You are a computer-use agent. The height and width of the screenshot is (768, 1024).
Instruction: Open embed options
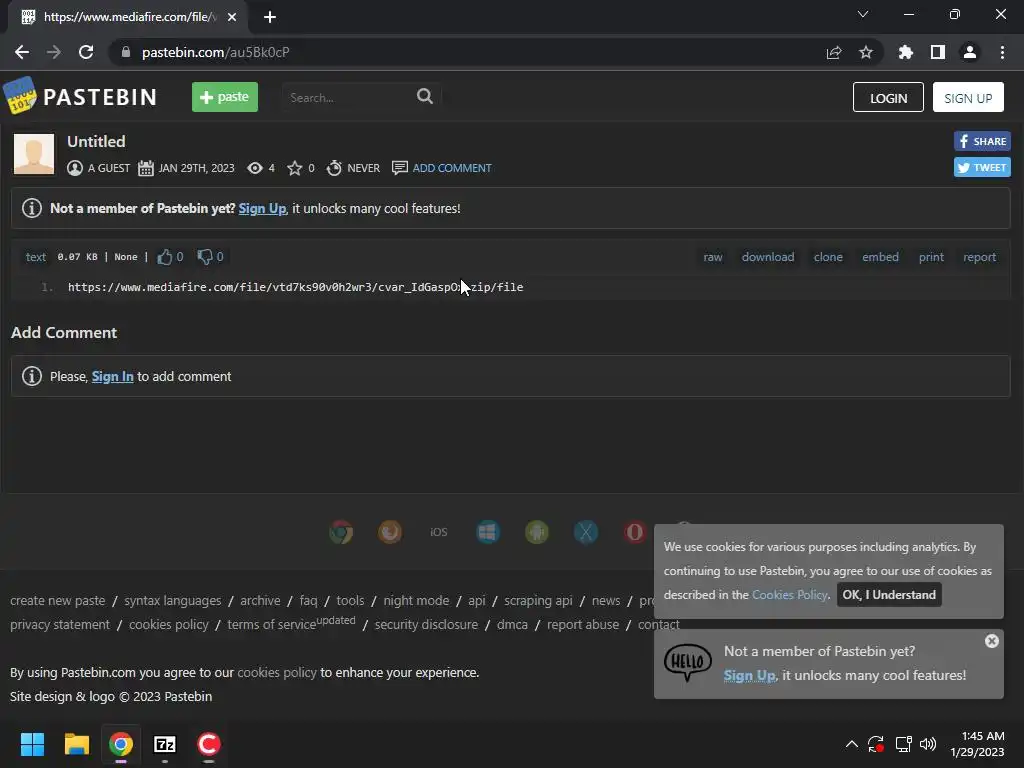click(880, 257)
